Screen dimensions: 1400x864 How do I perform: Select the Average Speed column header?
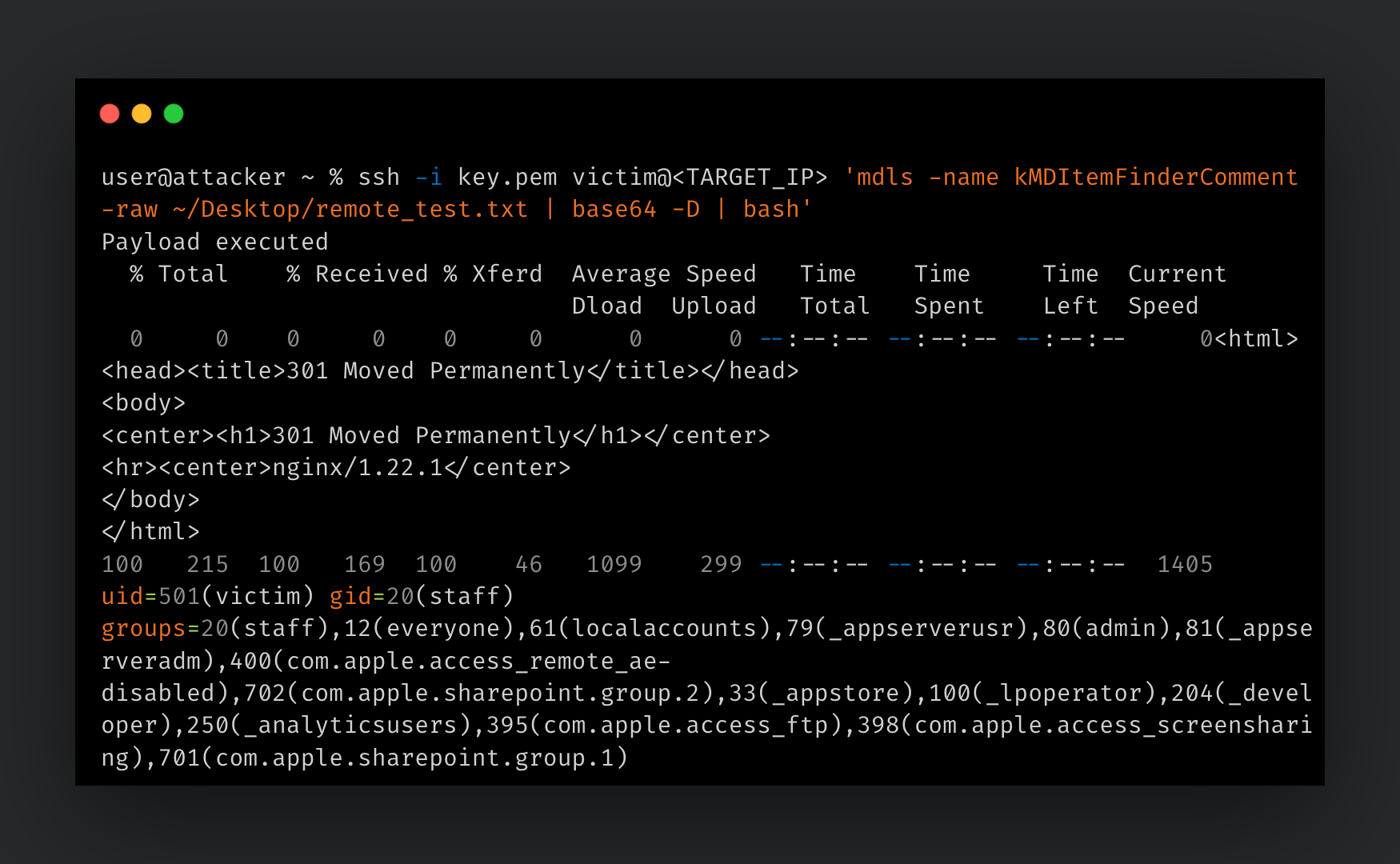pyautogui.click(x=664, y=273)
